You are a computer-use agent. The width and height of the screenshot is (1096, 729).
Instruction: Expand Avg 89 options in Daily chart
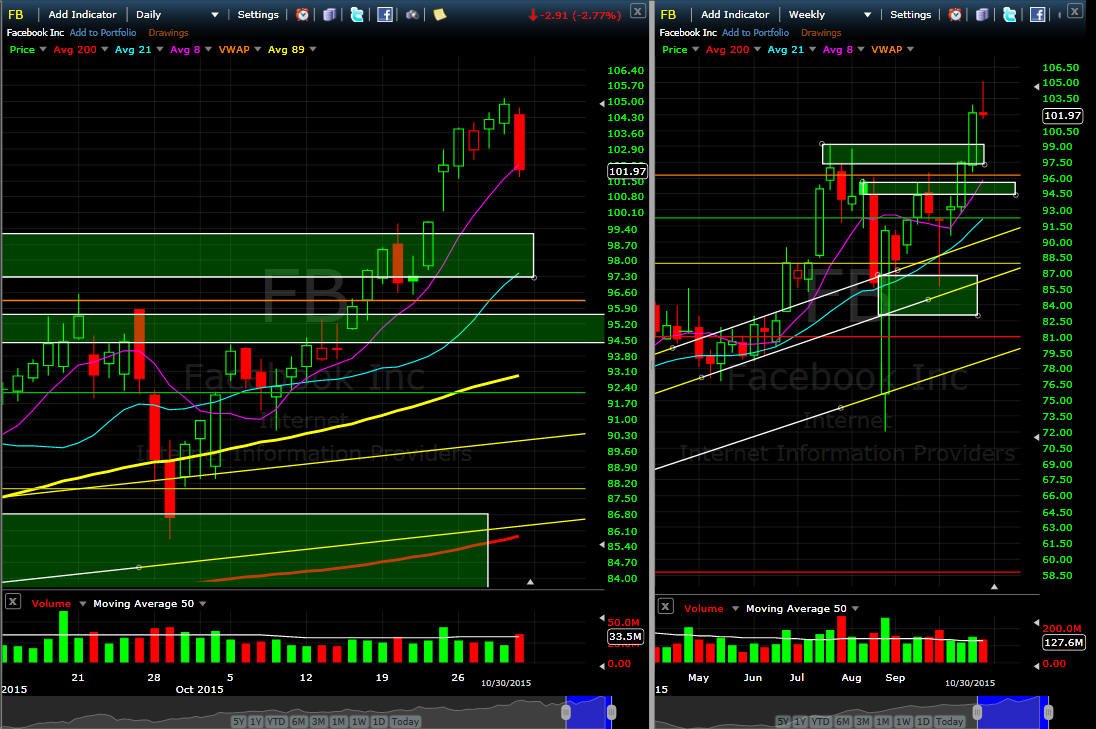point(312,50)
